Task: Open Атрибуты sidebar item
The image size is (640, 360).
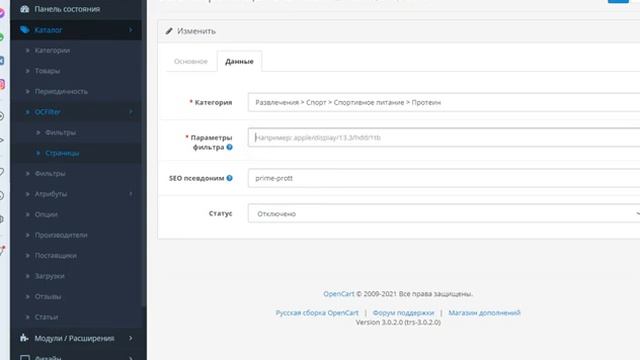Action: (x=51, y=194)
